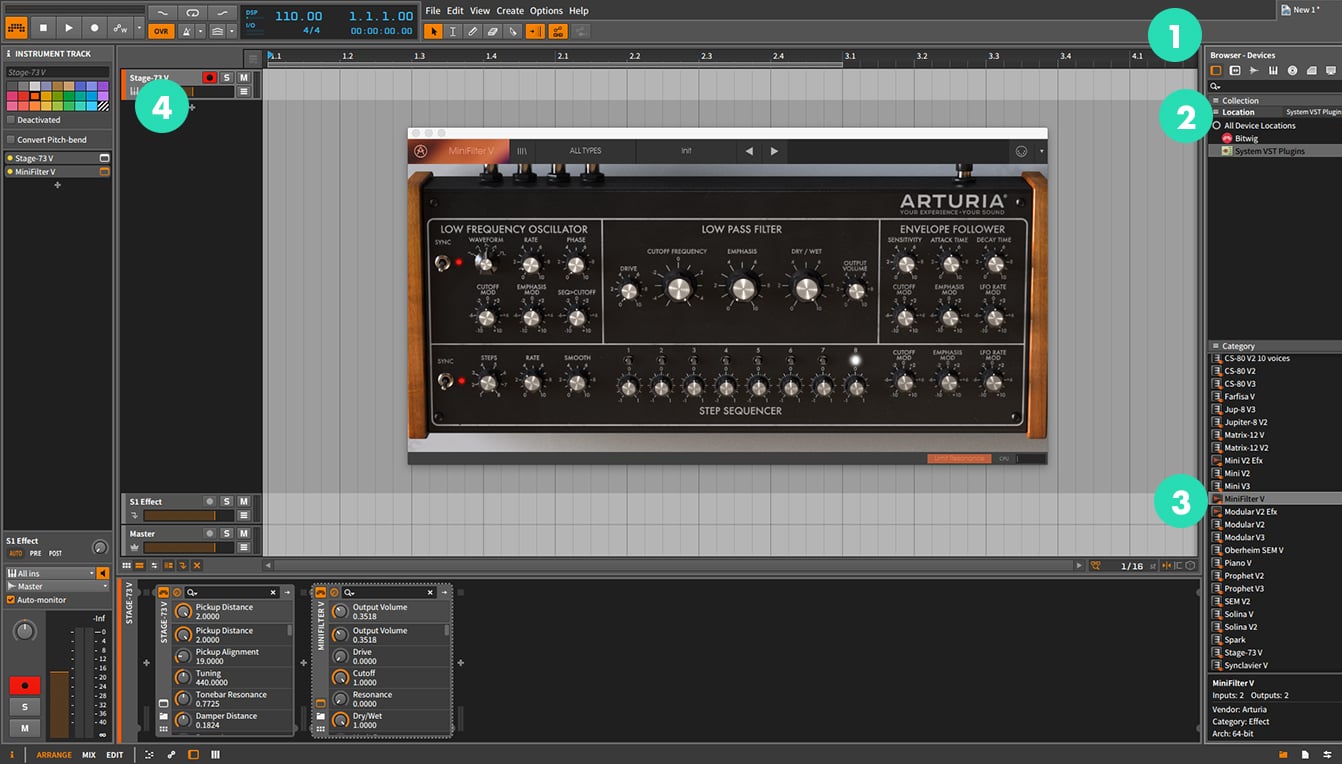The width and height of the screenshot is (1342, 764).
Task: Toggle the metronome icon
Action: (186, 31)
